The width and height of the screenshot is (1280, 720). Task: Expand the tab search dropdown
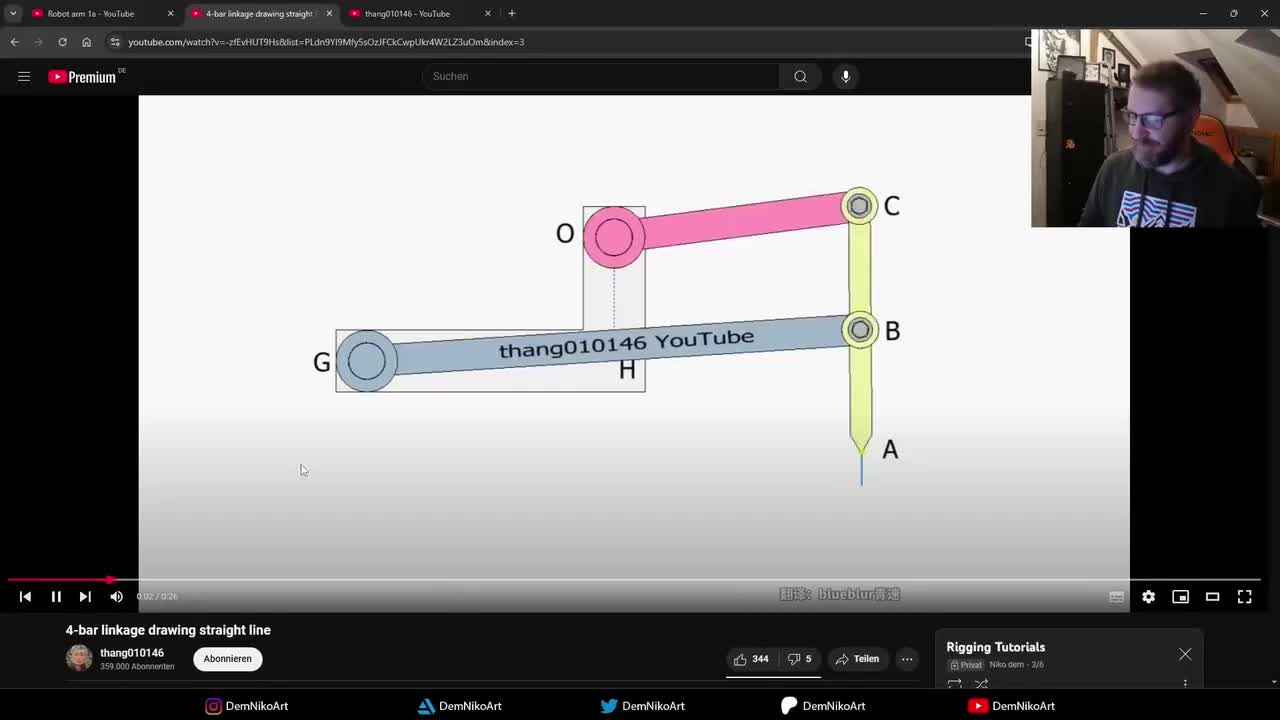click(x=13, y=14)
